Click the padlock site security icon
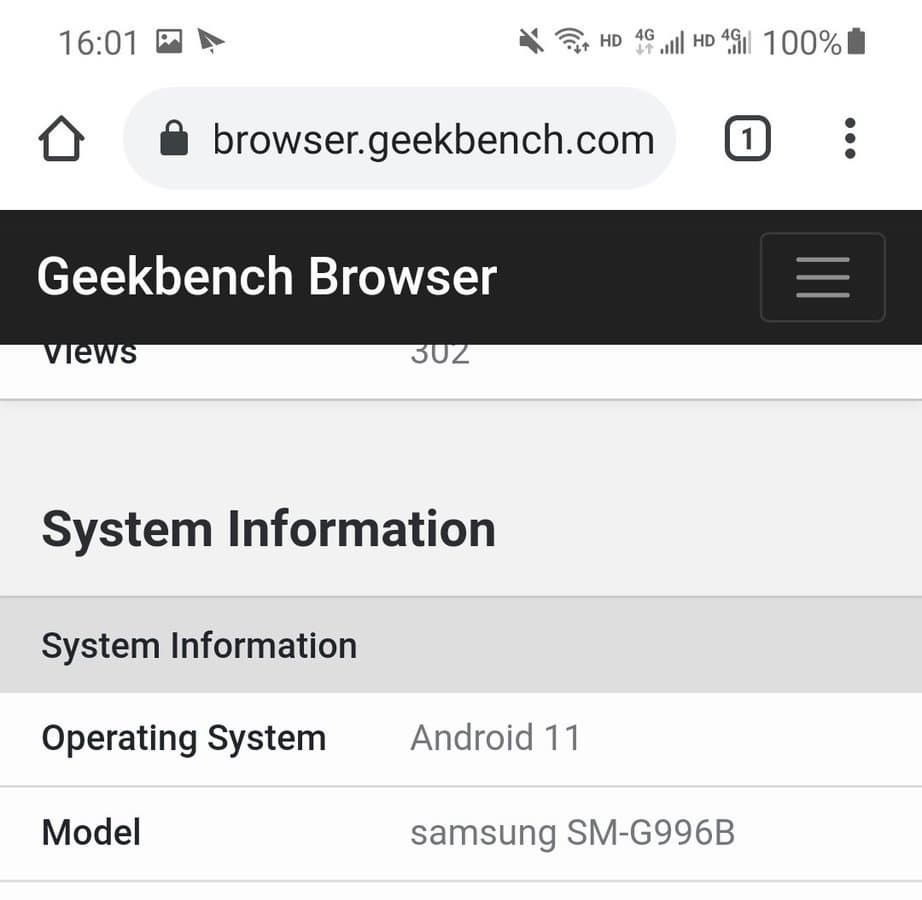Viewport: 922px width, 900px height. (x=174, y=139)
